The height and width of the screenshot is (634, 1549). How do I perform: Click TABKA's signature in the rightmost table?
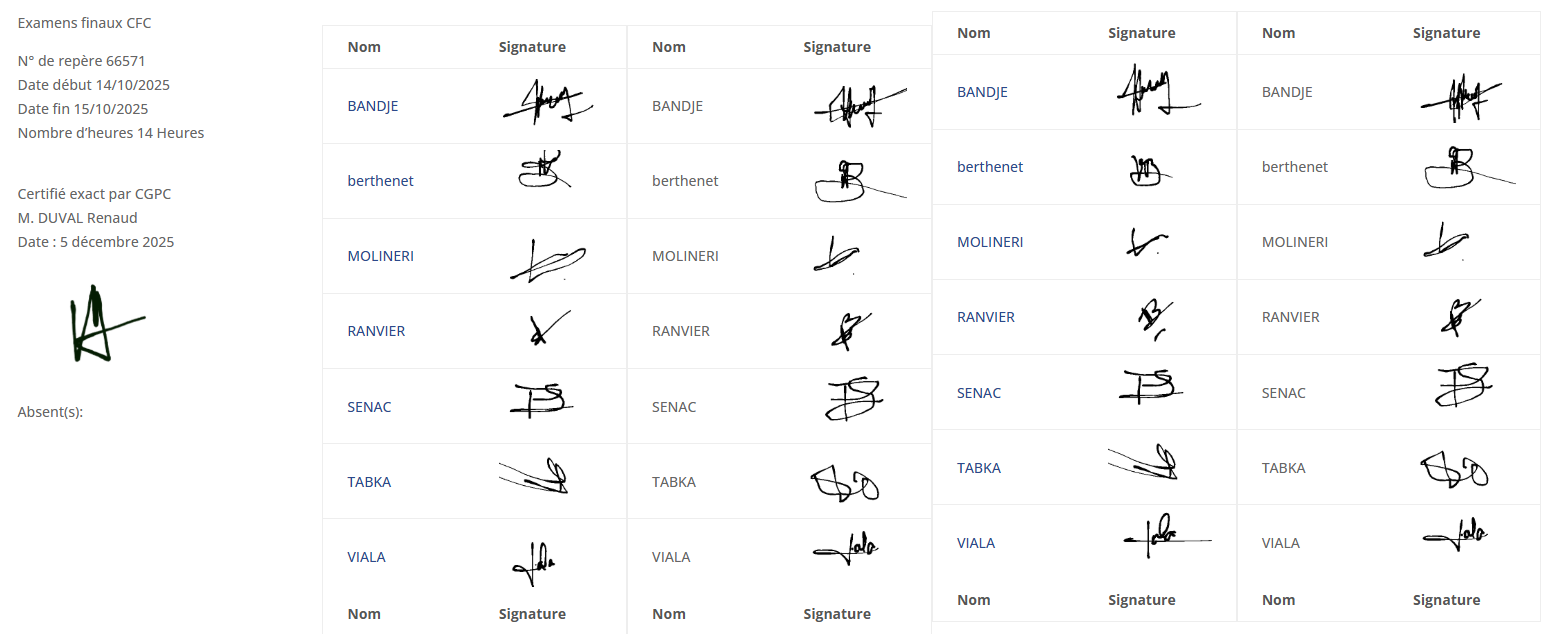[1453, 469]
